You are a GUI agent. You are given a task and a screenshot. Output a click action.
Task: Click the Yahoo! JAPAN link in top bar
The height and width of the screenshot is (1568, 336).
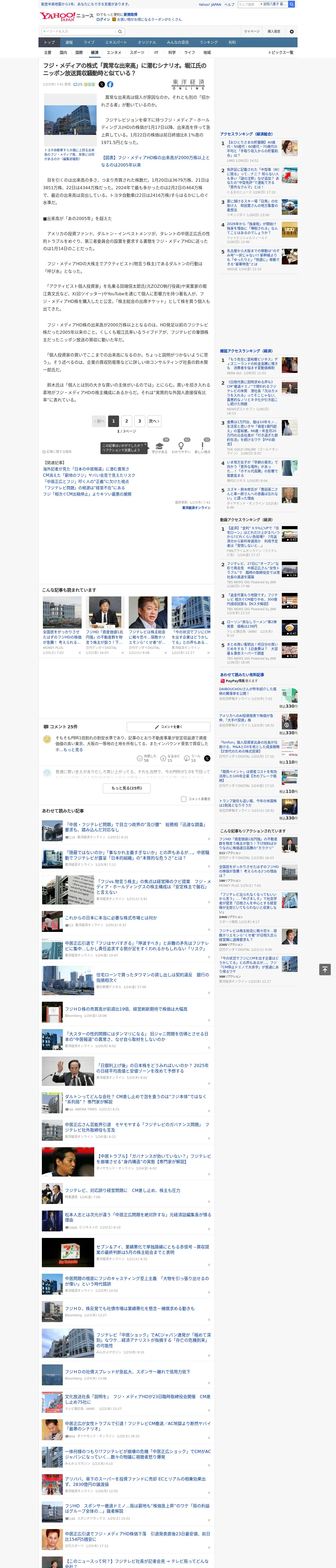point(210,4)
